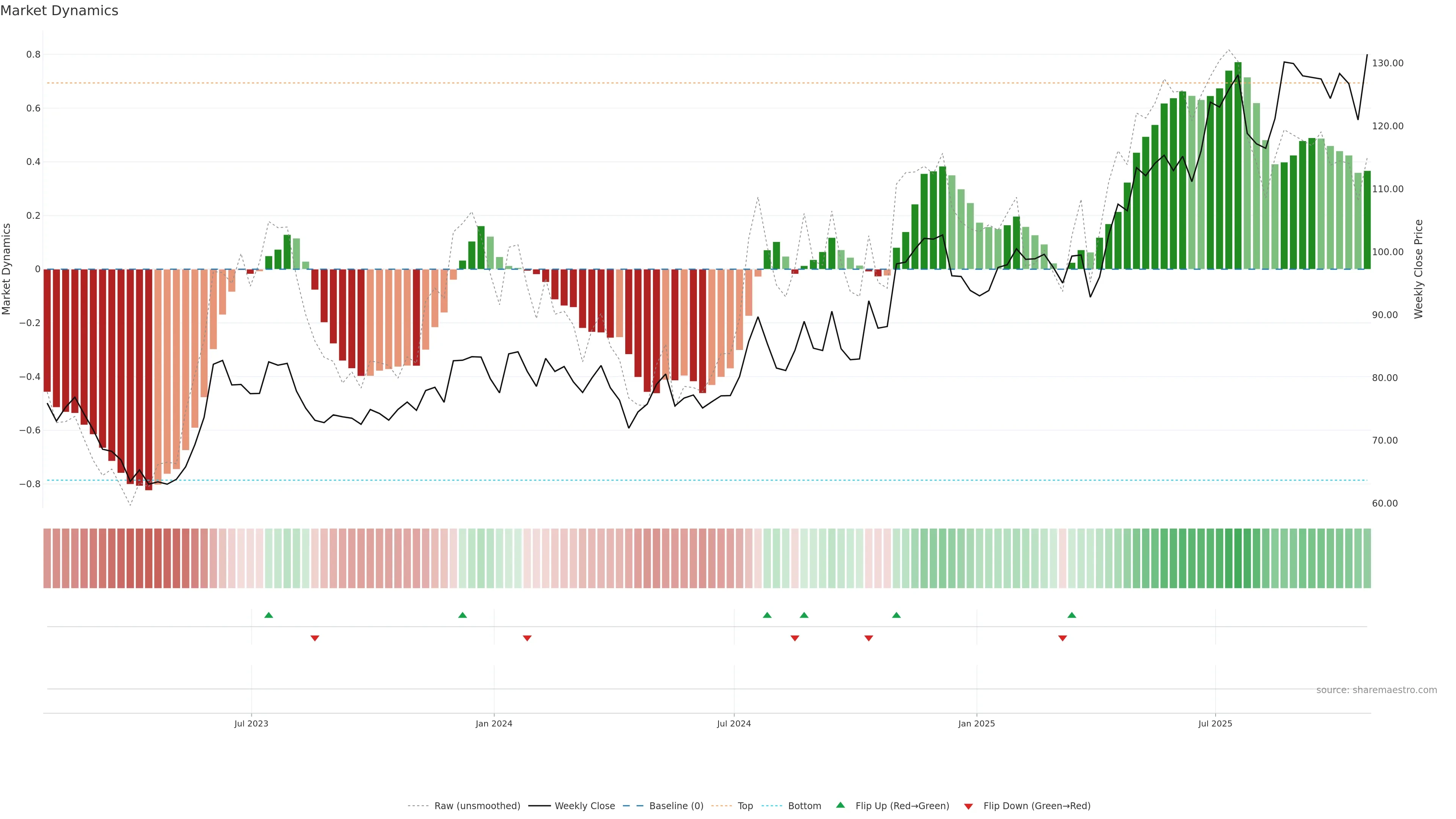This screenshot has height=819, width=1456.
Task: Click the last green flip-up triangle marker
Action: pos(1072,615)
